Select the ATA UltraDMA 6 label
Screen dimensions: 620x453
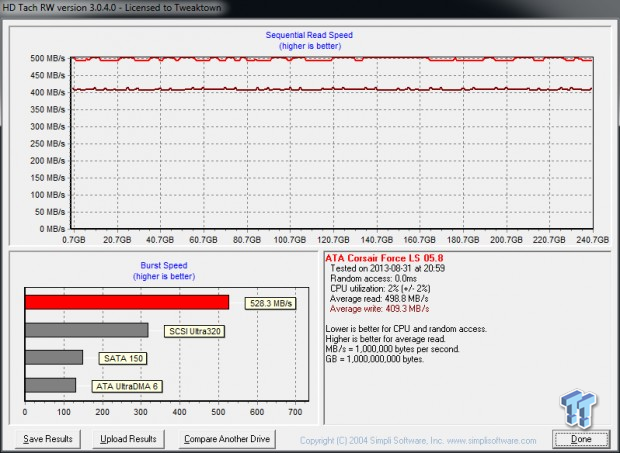click(127, 386)
